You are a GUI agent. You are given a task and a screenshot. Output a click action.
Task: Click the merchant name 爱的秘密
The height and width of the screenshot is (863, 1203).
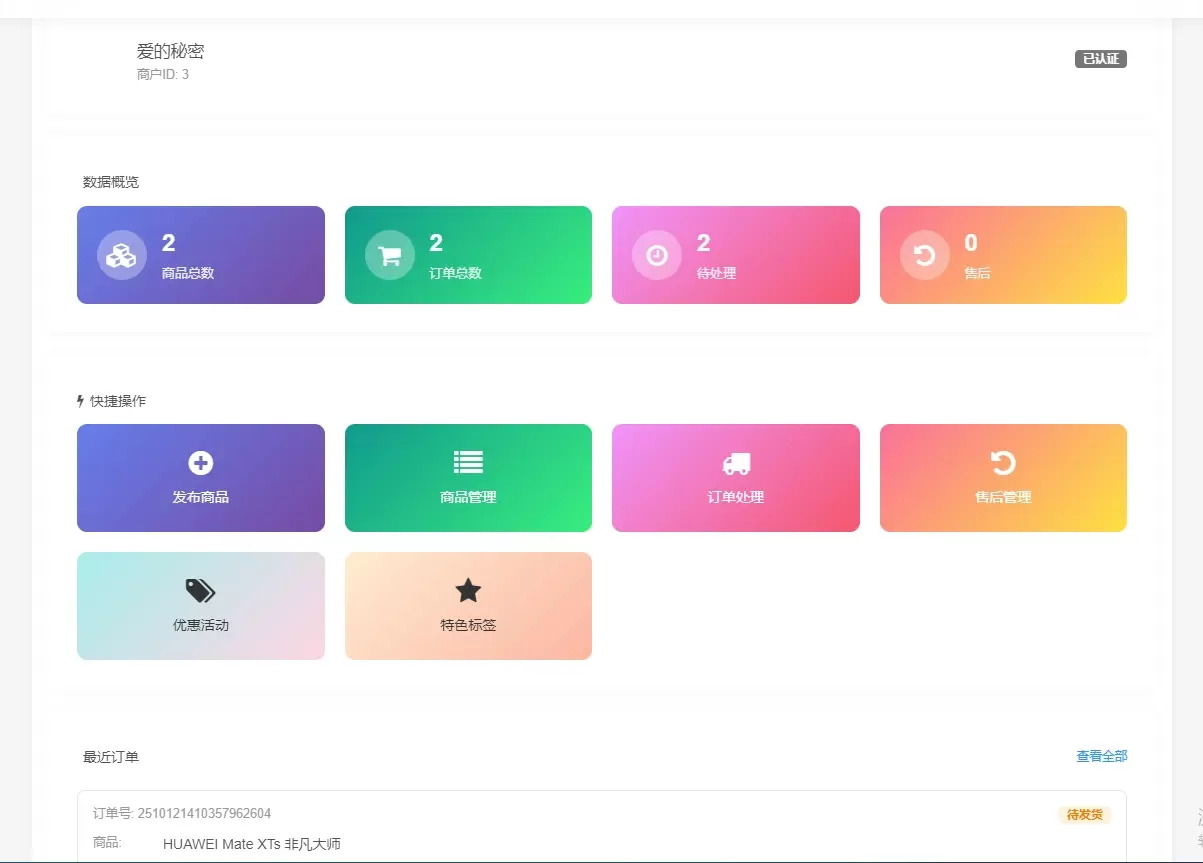point(171,51)
